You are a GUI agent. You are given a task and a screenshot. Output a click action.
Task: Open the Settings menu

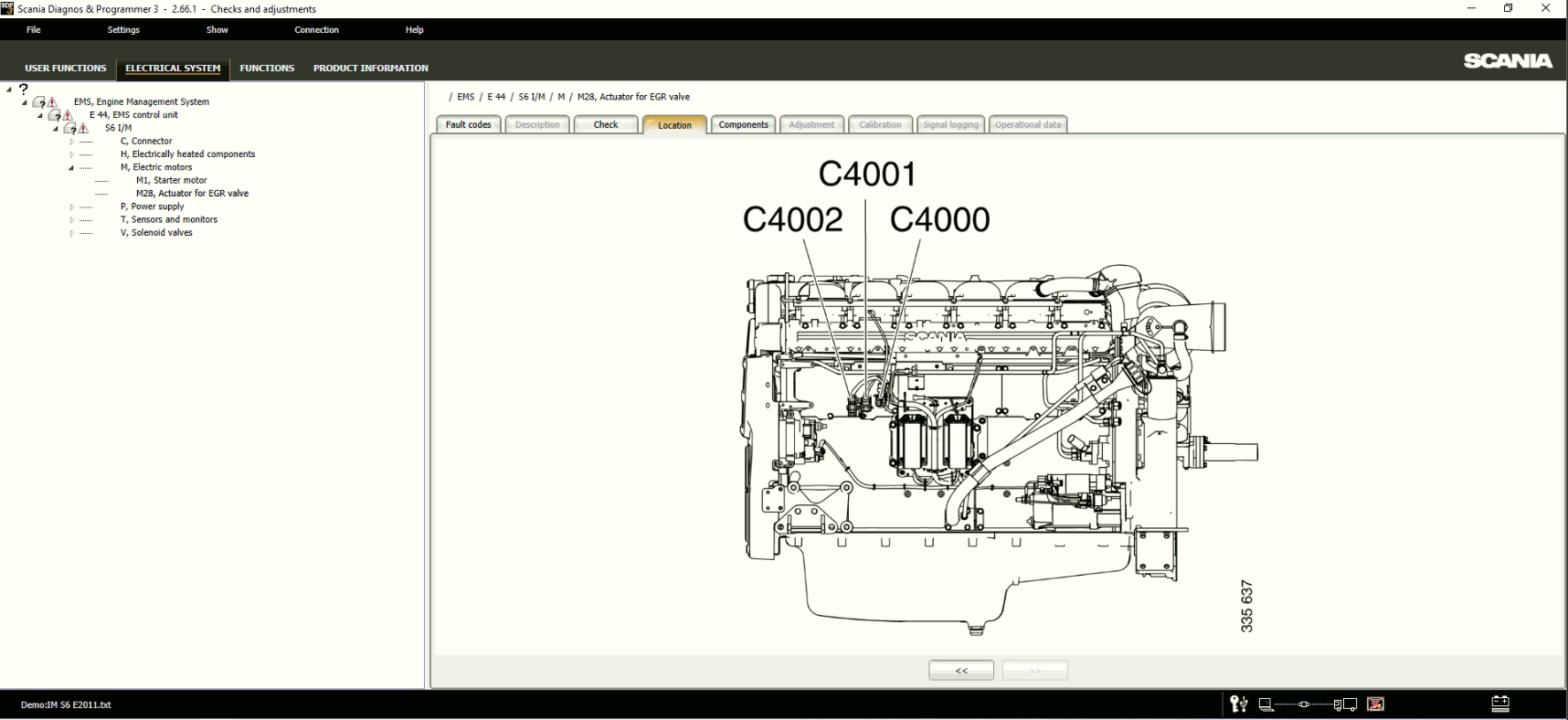click(x=123, y=30)
